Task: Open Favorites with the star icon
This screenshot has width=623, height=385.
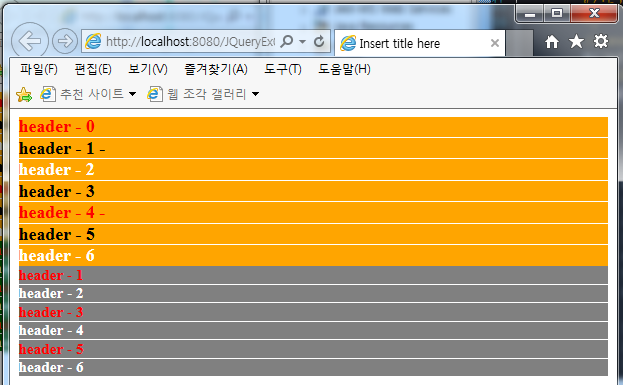Action: (576, 41)
